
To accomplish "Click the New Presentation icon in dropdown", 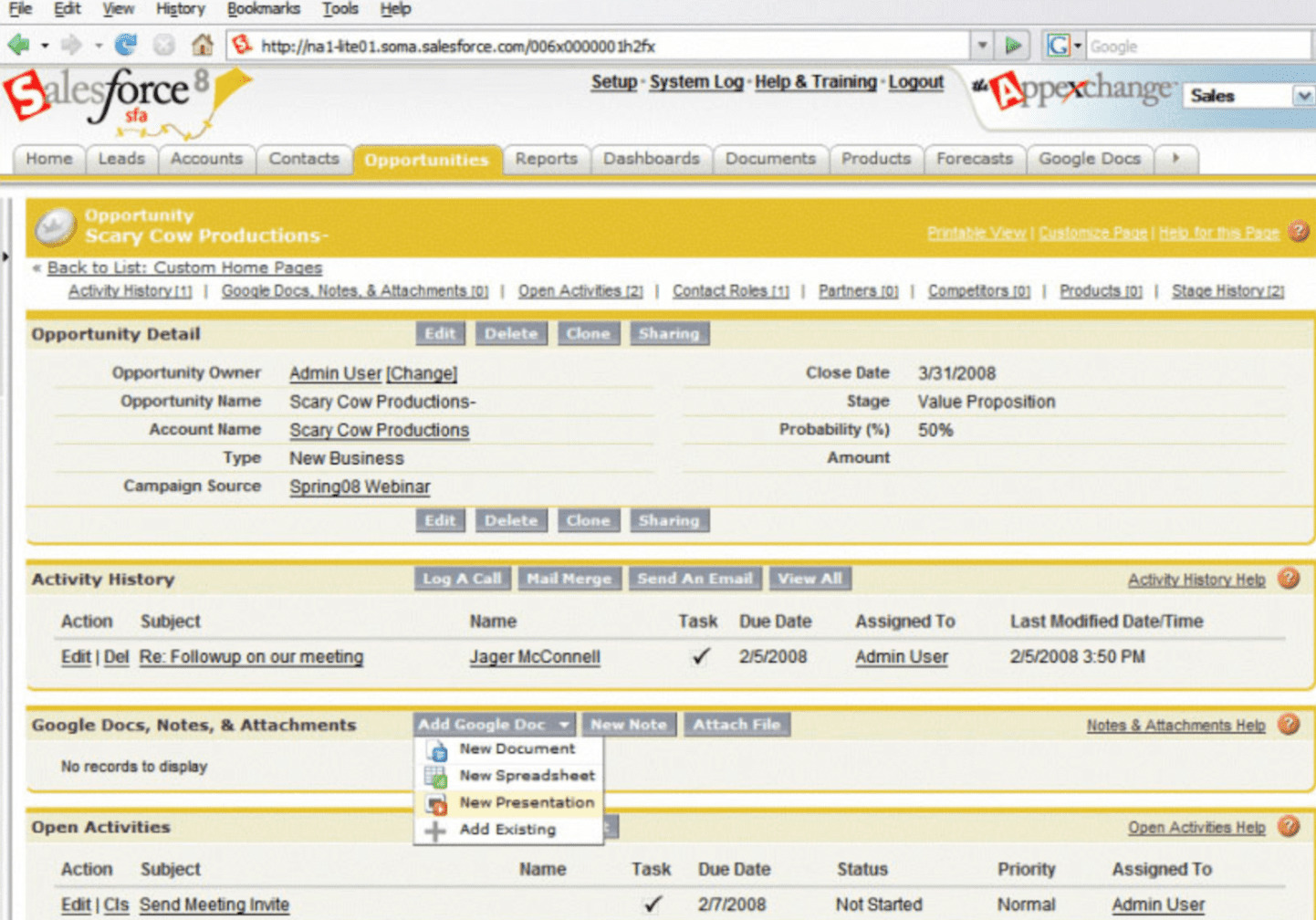I will point(437,804).
